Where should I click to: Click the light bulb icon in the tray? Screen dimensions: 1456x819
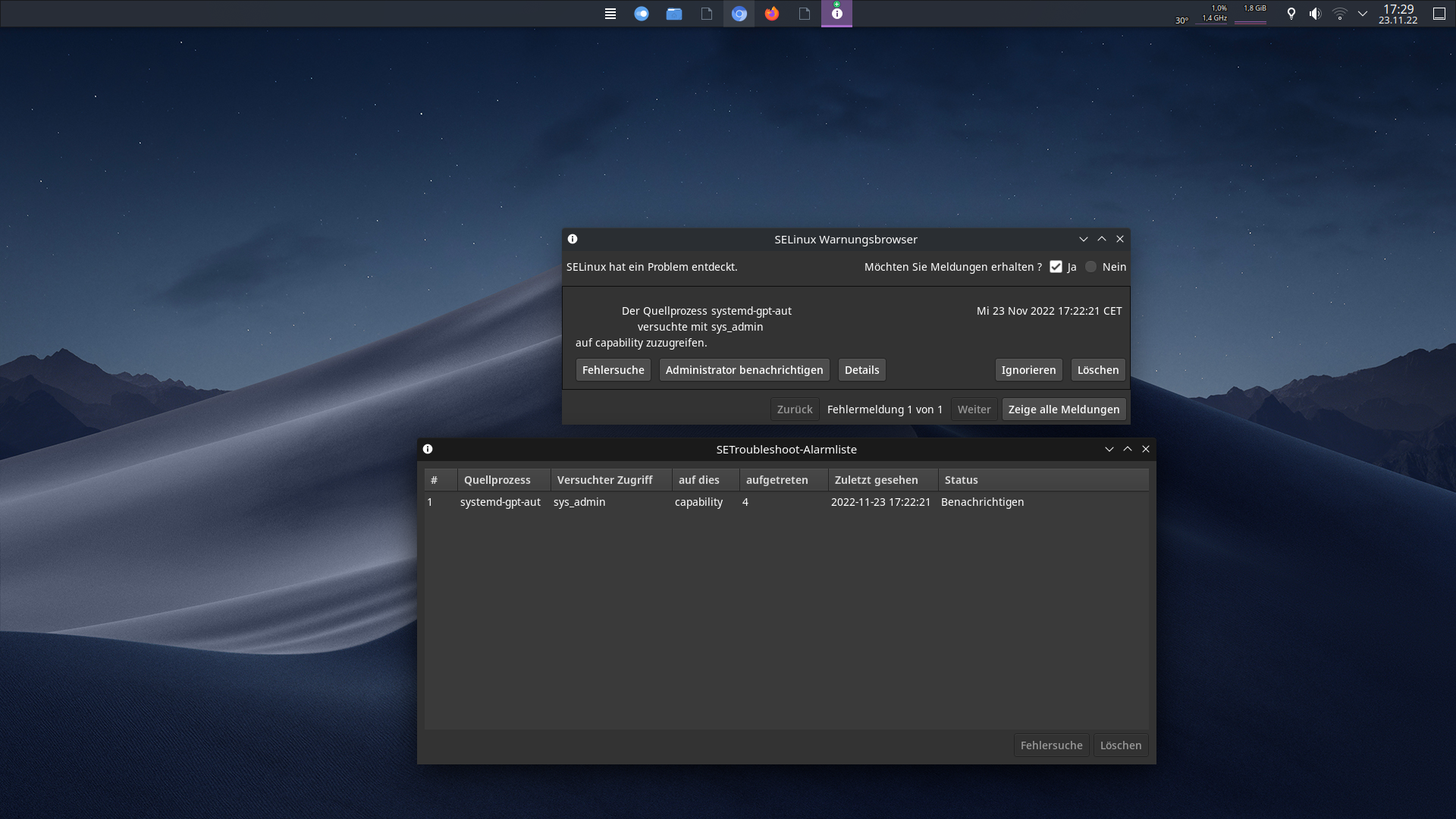[1291, 13]
